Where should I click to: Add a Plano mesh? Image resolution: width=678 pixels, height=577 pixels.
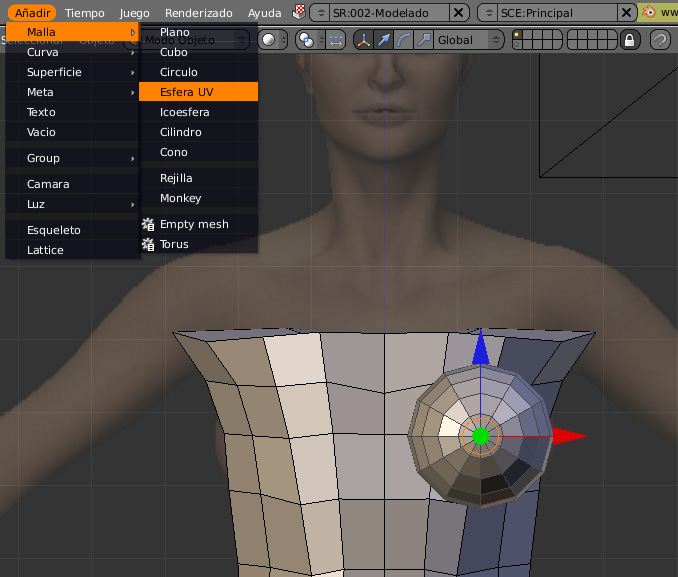[198, 32]
